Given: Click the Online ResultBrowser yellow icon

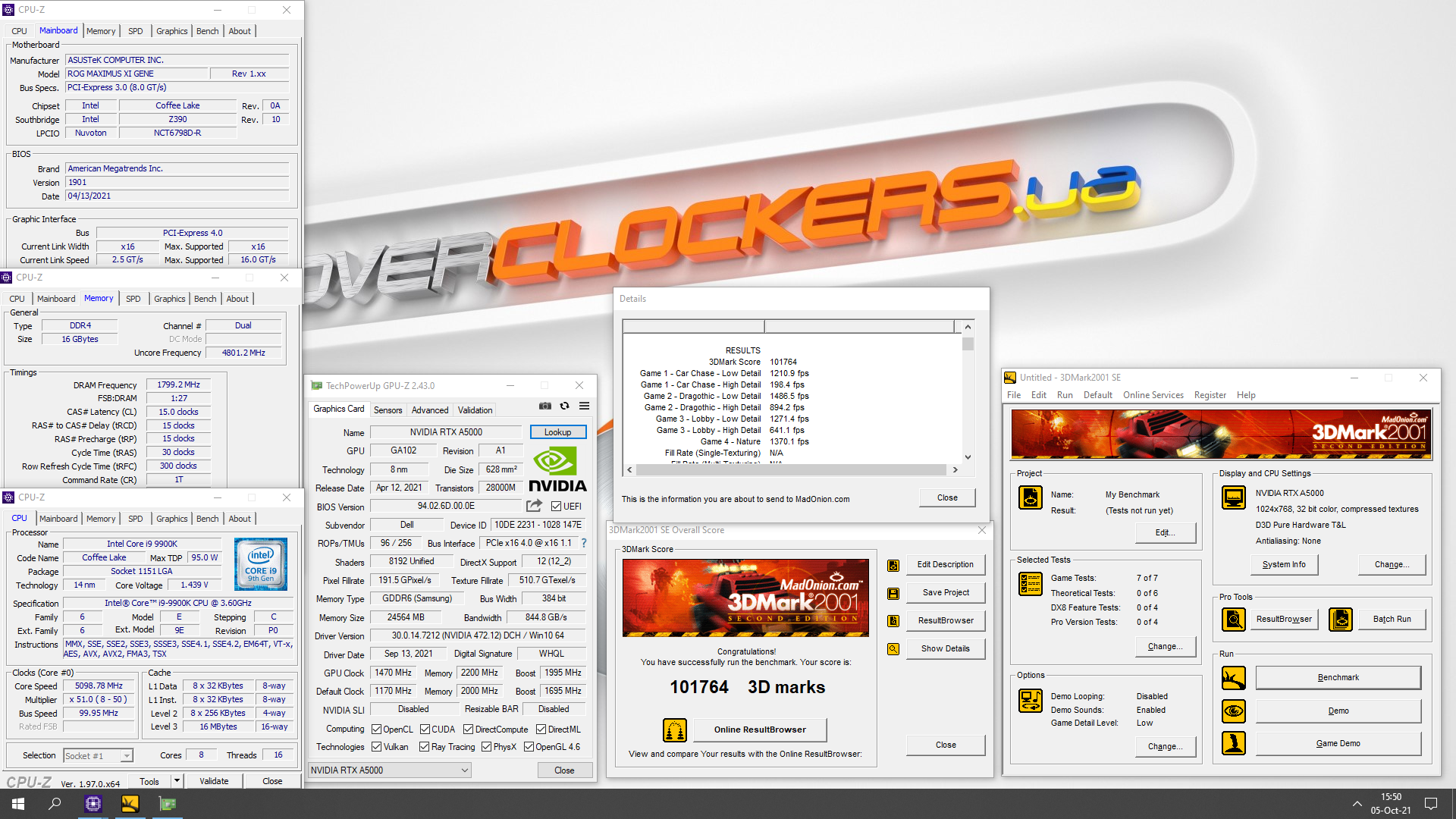Looking at the screenshot, I should pyautogui.click(x=674, y=730).
